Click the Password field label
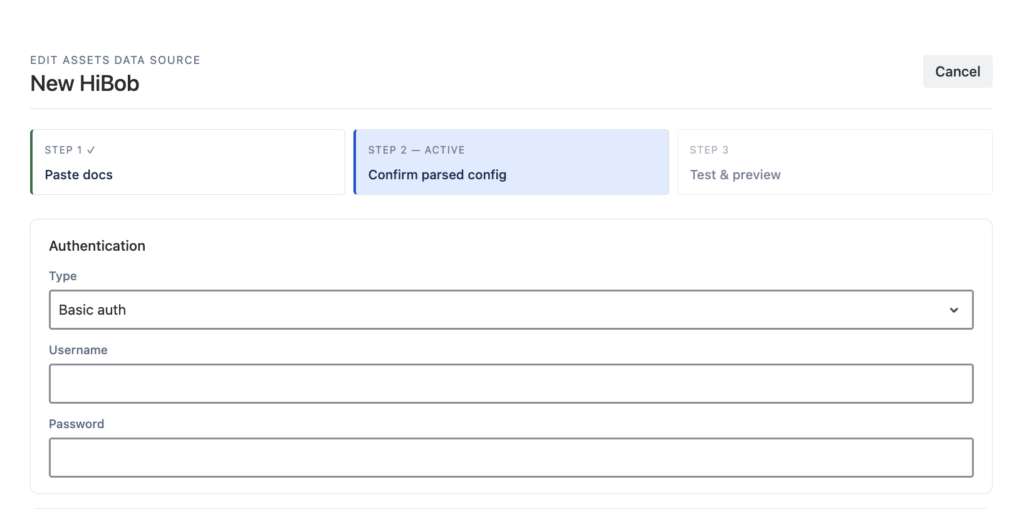This screenshot has width=1024, height=509. [76, 424]
